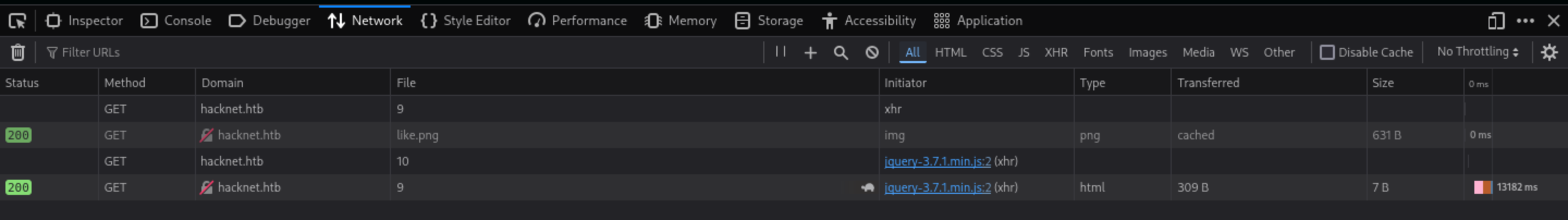Click the plus new request icon
Viewport: 1568px width, 220px height.
[810, 53]
